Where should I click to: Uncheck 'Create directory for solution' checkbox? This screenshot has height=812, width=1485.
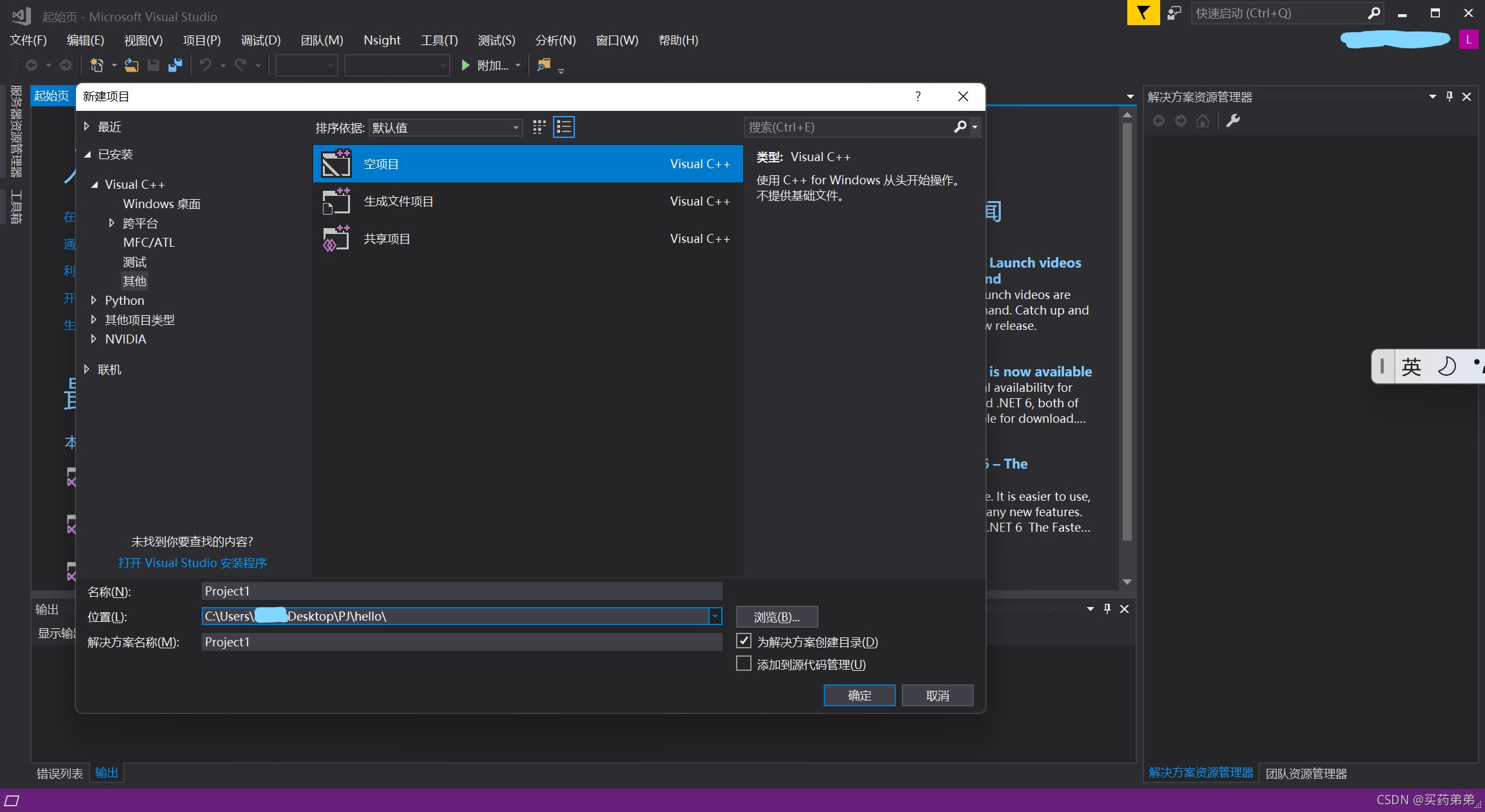pyautogui.click(x=744, y=641)
